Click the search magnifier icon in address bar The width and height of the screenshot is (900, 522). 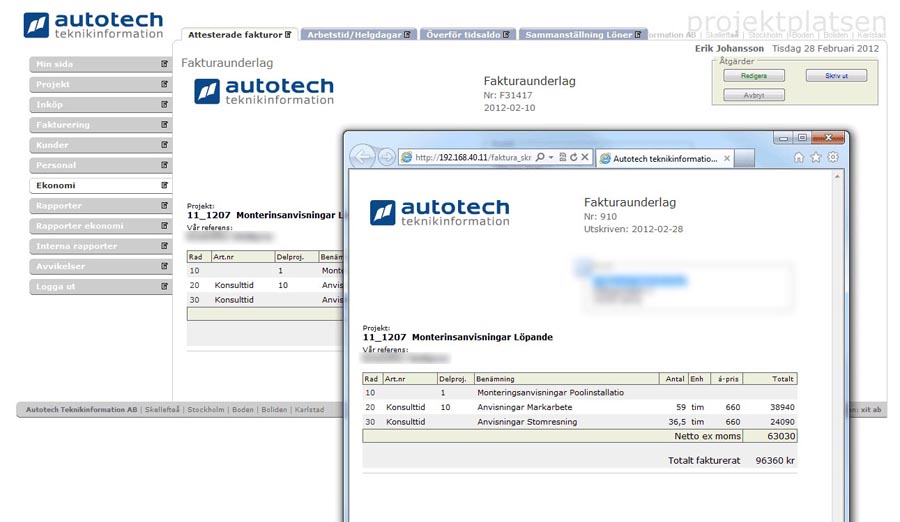click(x=540, y=157)
